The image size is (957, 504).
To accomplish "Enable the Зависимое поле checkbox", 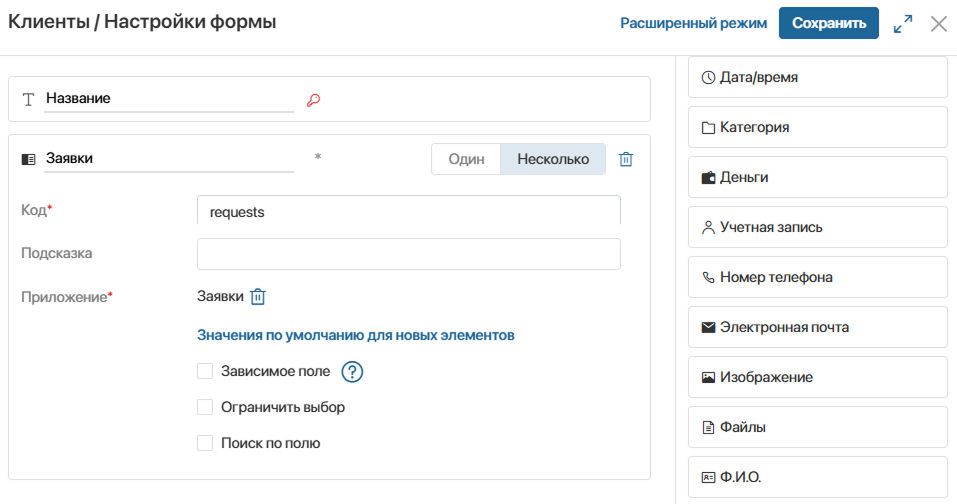I will 205,371.
